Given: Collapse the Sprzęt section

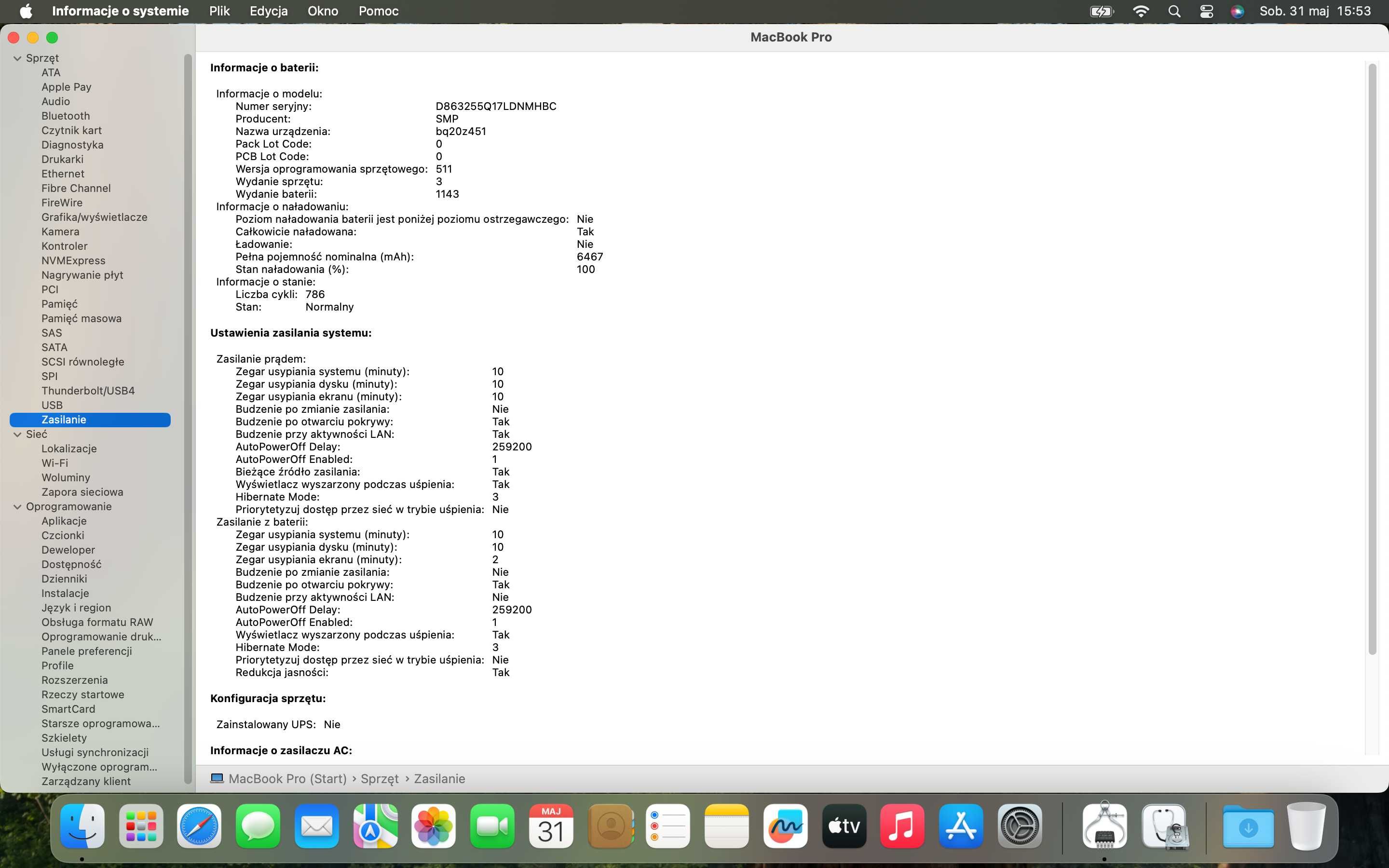Looking at the screenshot, I should click(17, 58).
